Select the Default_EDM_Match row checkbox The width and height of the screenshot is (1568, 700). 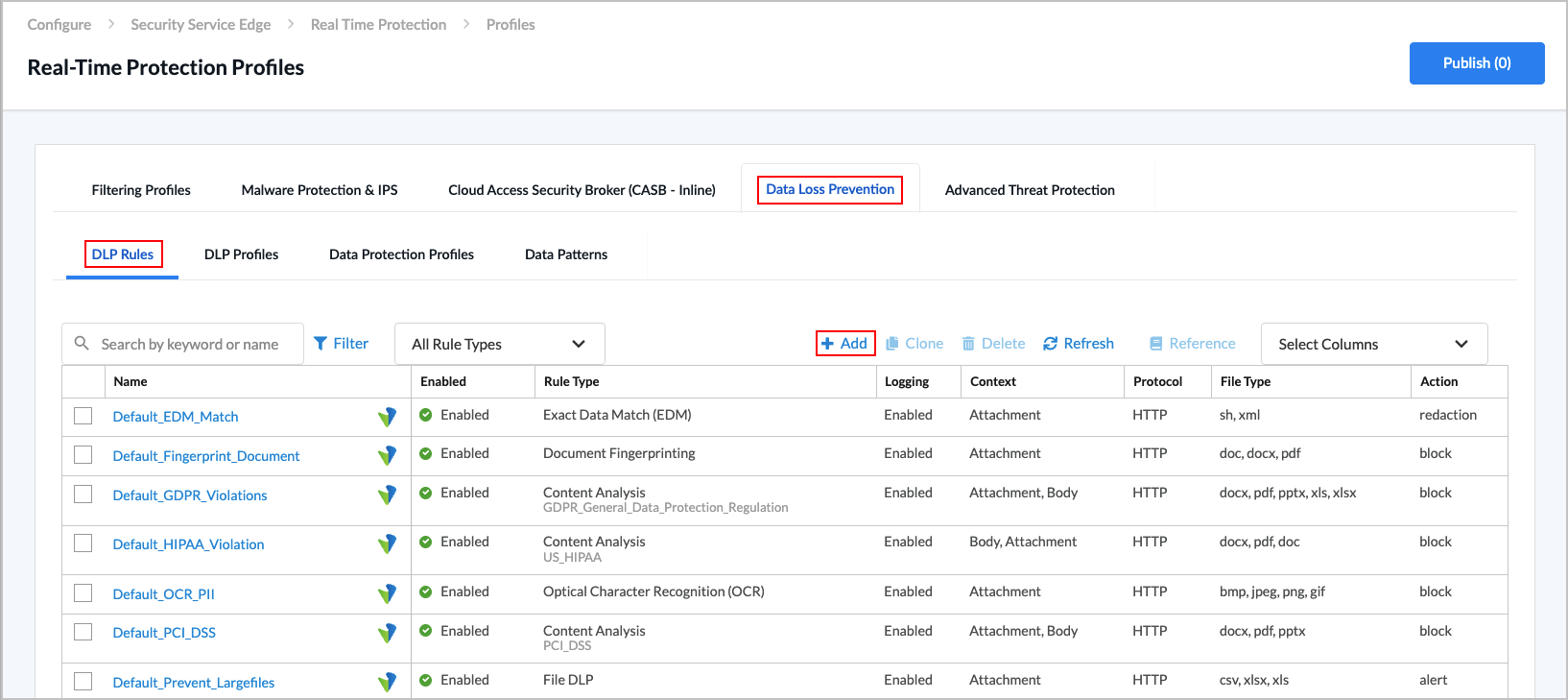83,416
